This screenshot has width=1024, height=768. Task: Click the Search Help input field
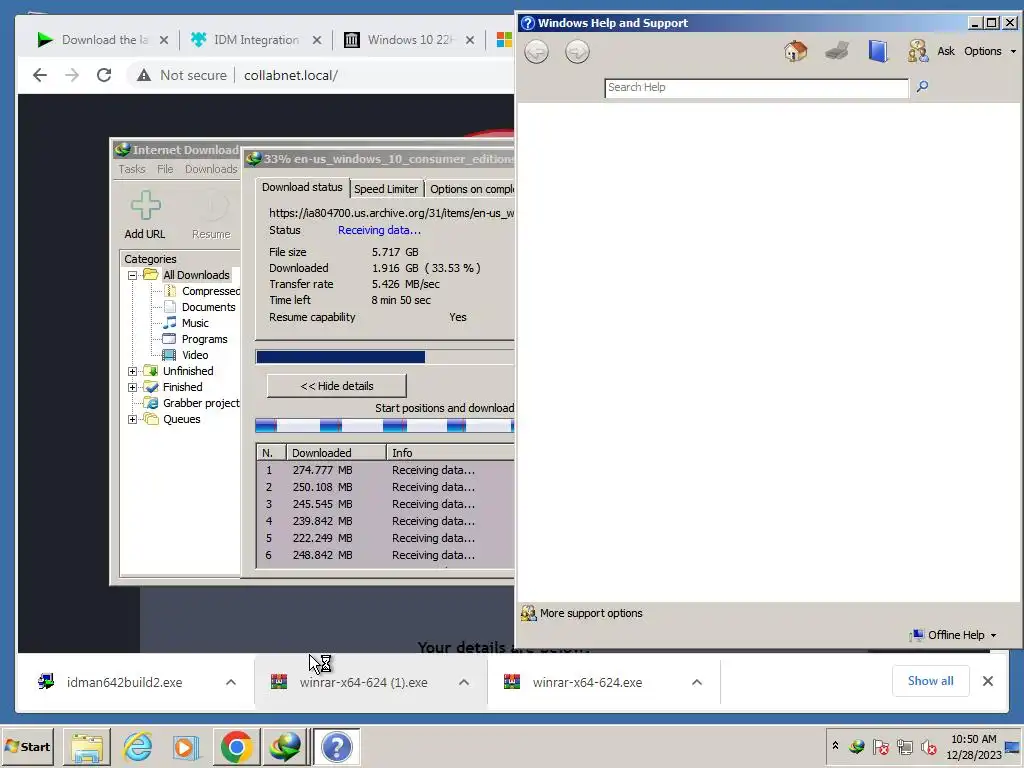pyautogui.click(x=756, y=88)
